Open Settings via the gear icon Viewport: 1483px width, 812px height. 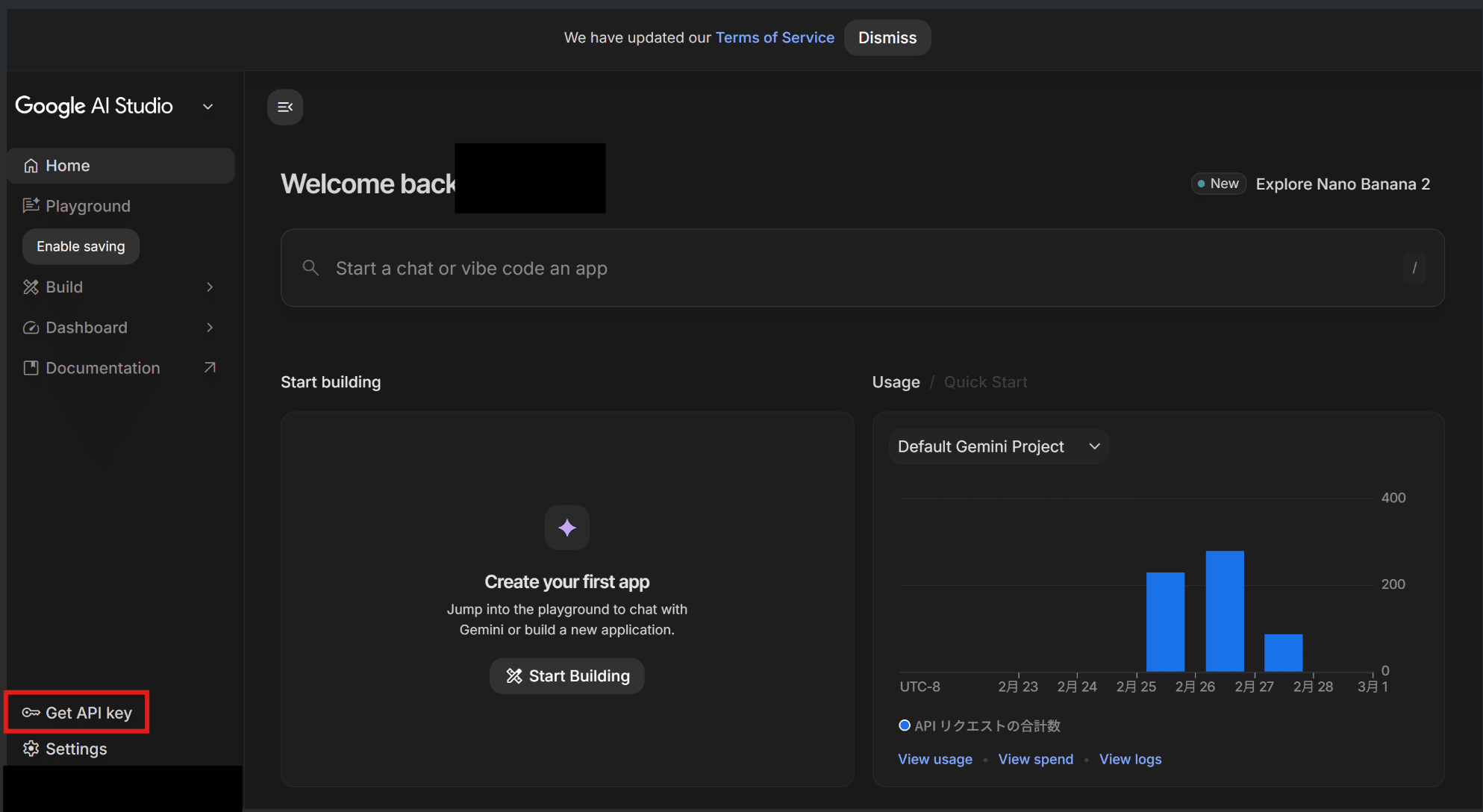click(x=31, y=749)
